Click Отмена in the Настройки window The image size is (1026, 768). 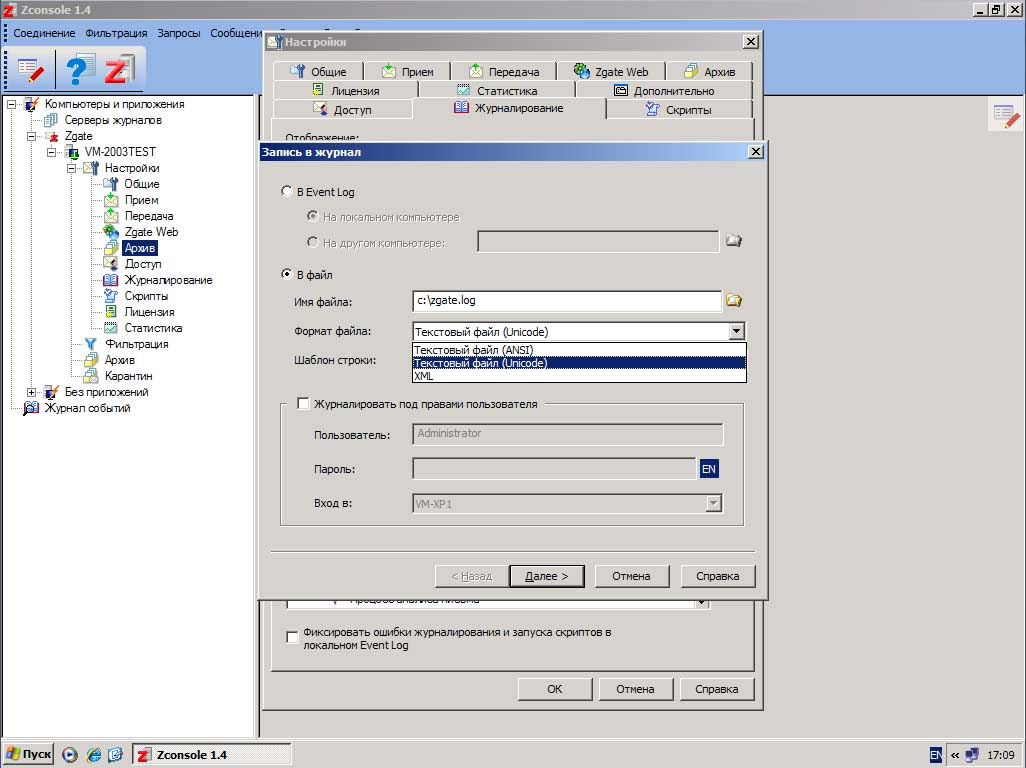pyautogui.click(x=635, y=689)
